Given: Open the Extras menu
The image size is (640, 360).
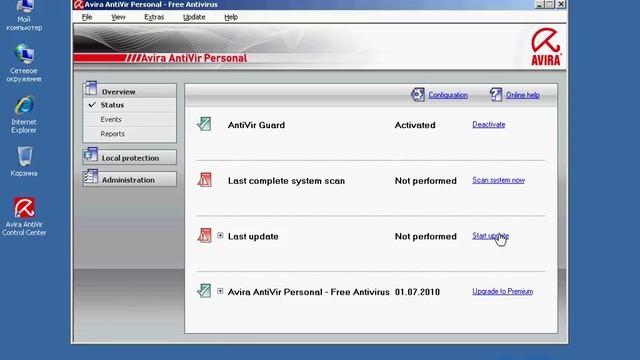Looking at the screenshot, I should (154, 17).
